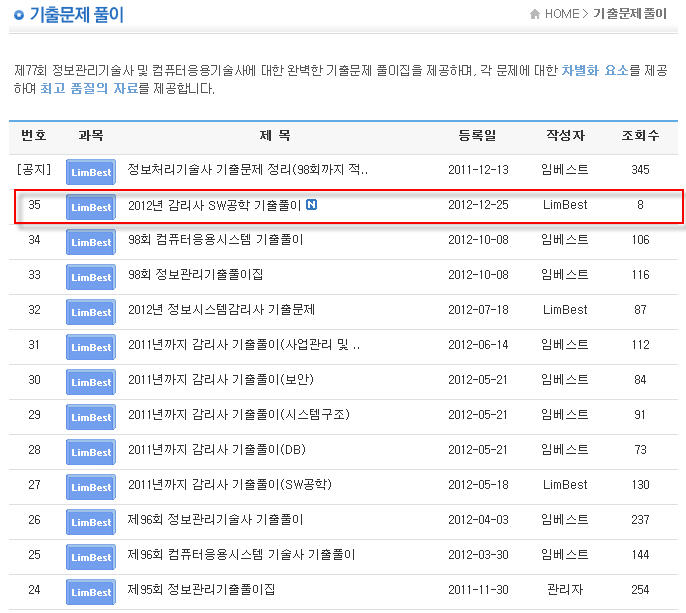Viewport: 686px width, 613px height.
Task: Click the view count 130
Action: tap(640, 485)
